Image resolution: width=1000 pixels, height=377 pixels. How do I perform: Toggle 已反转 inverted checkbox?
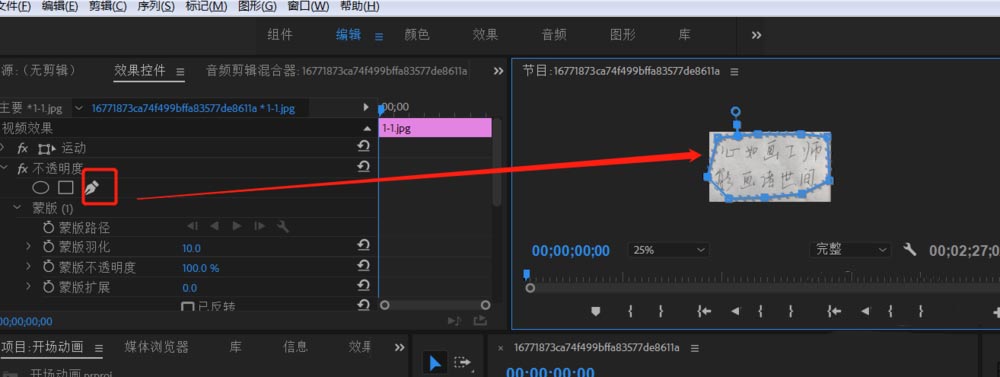(188, 307)
